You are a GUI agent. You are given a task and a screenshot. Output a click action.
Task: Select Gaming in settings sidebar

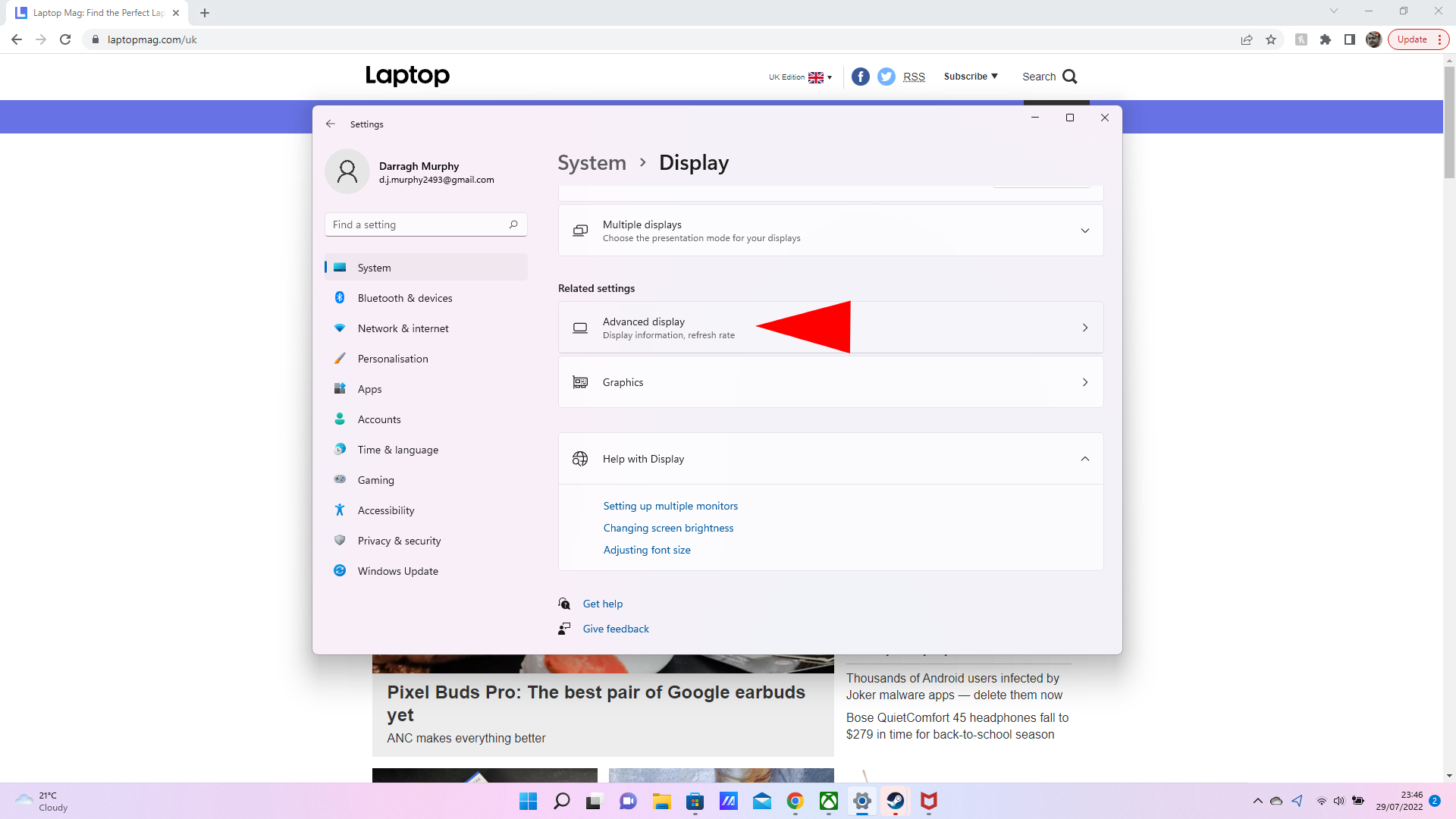click(x=376, y=479)
